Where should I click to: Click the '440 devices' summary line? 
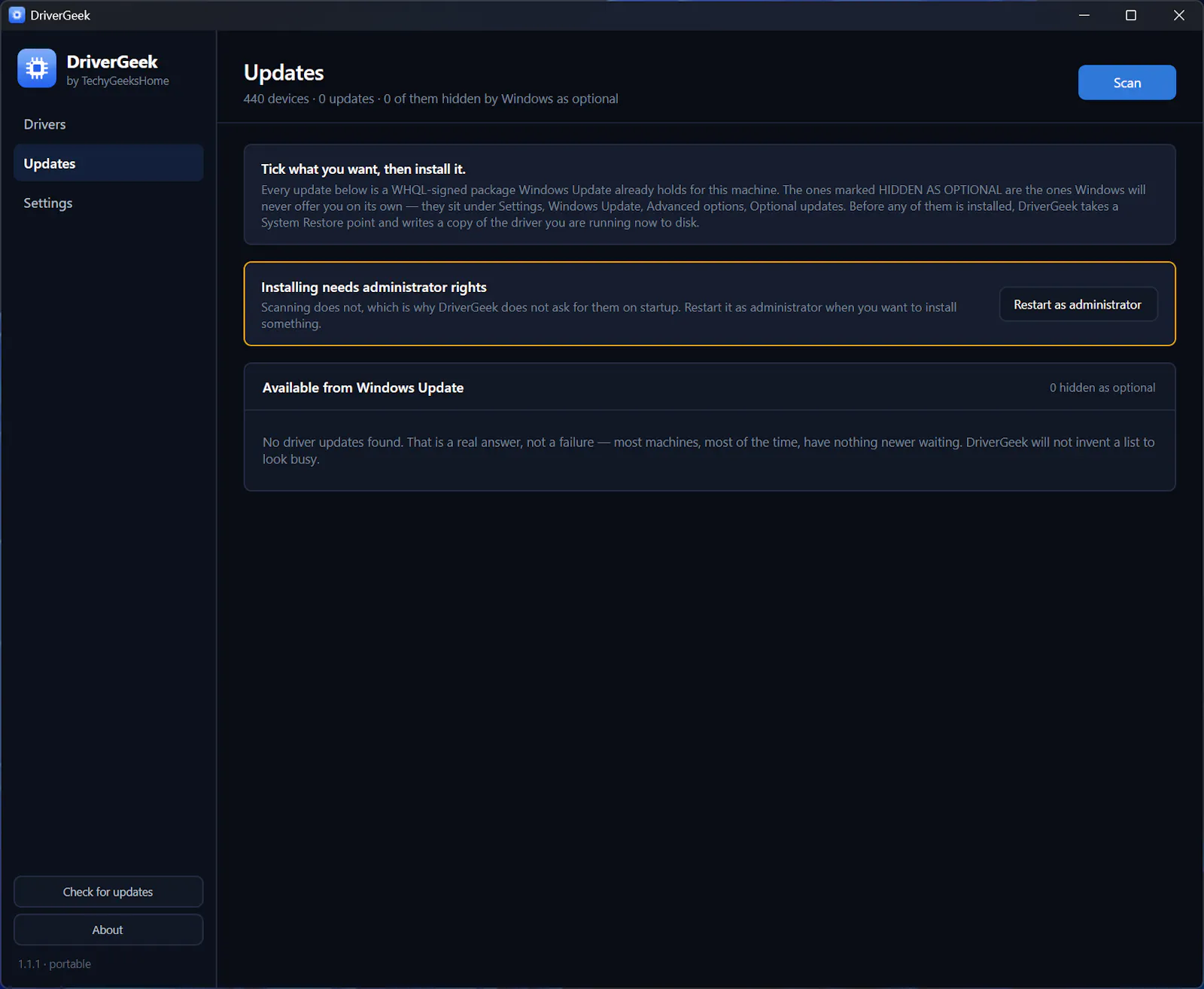click(430, 99)
